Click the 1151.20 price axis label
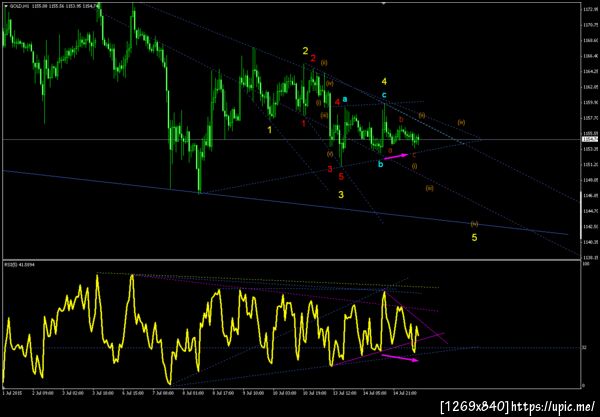This screenshot has width=600, height=417. [590, 165]
